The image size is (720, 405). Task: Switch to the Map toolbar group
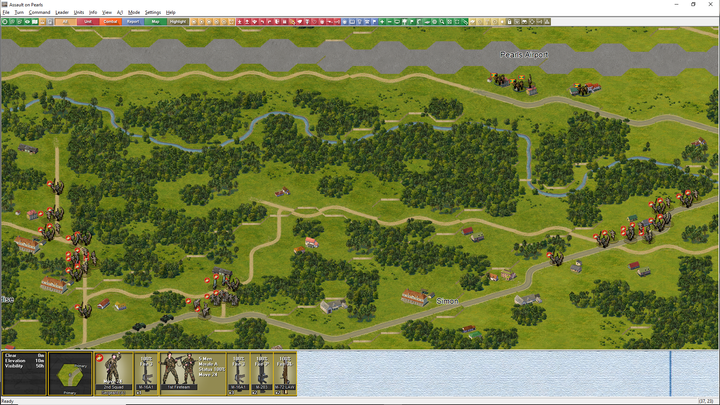pos(155,22)
